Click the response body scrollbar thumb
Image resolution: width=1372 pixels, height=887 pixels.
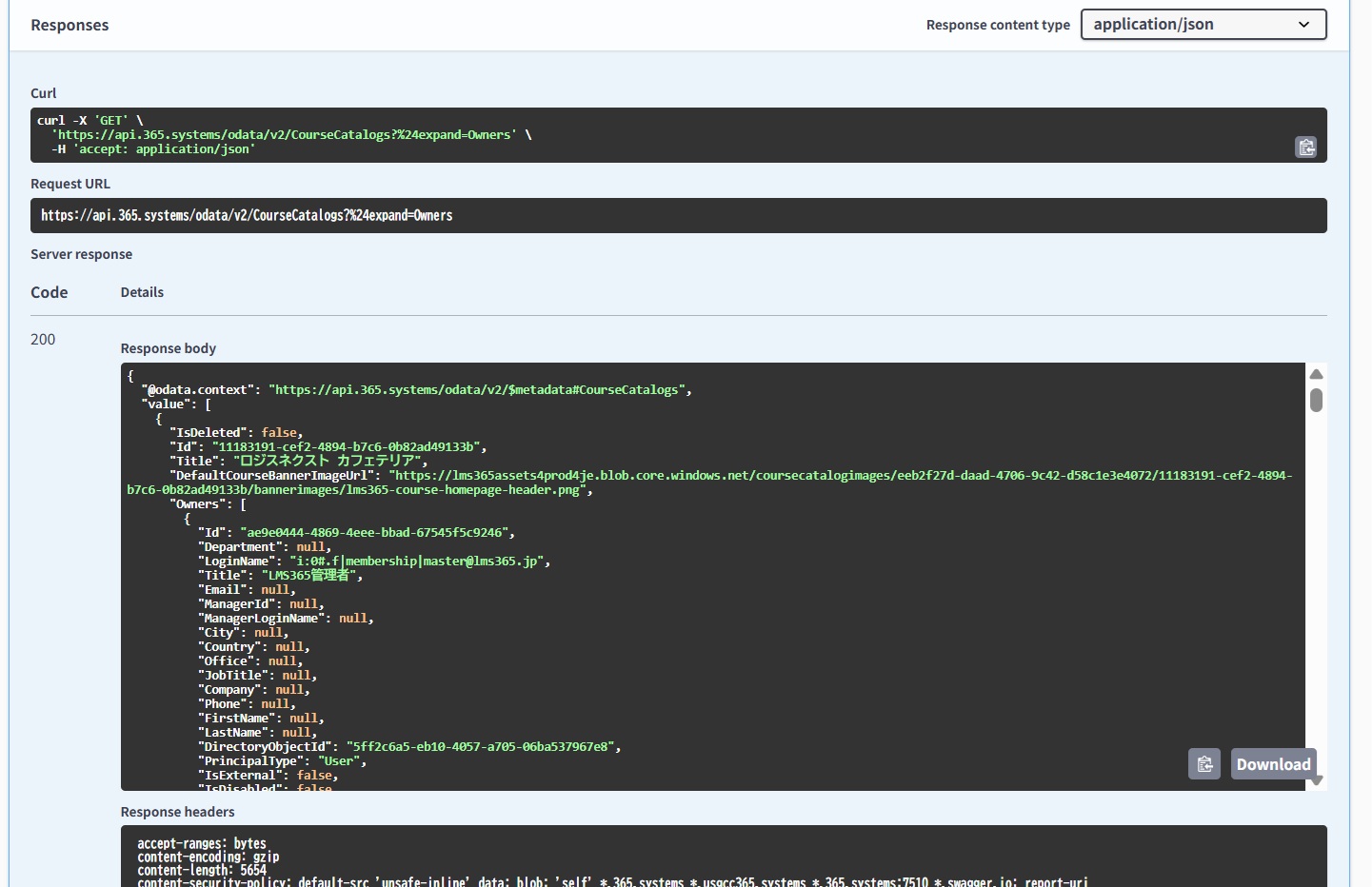(x=1316, y=400)
